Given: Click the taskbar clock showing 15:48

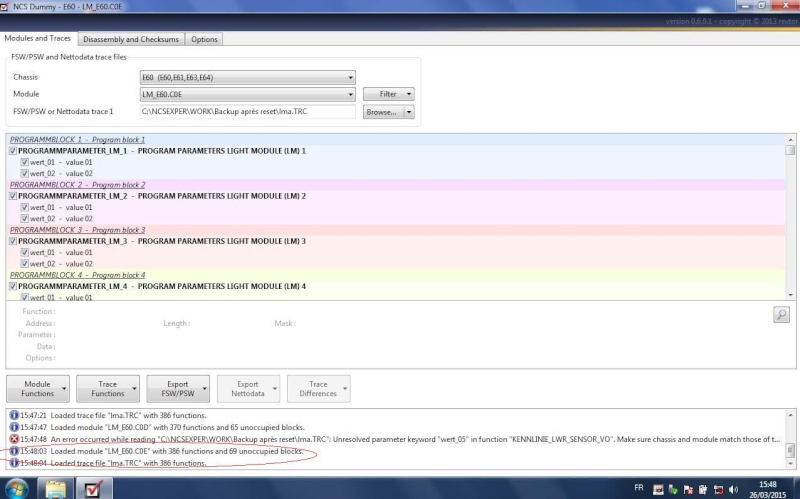Looking at the screenshot, I should coord(767,489).
